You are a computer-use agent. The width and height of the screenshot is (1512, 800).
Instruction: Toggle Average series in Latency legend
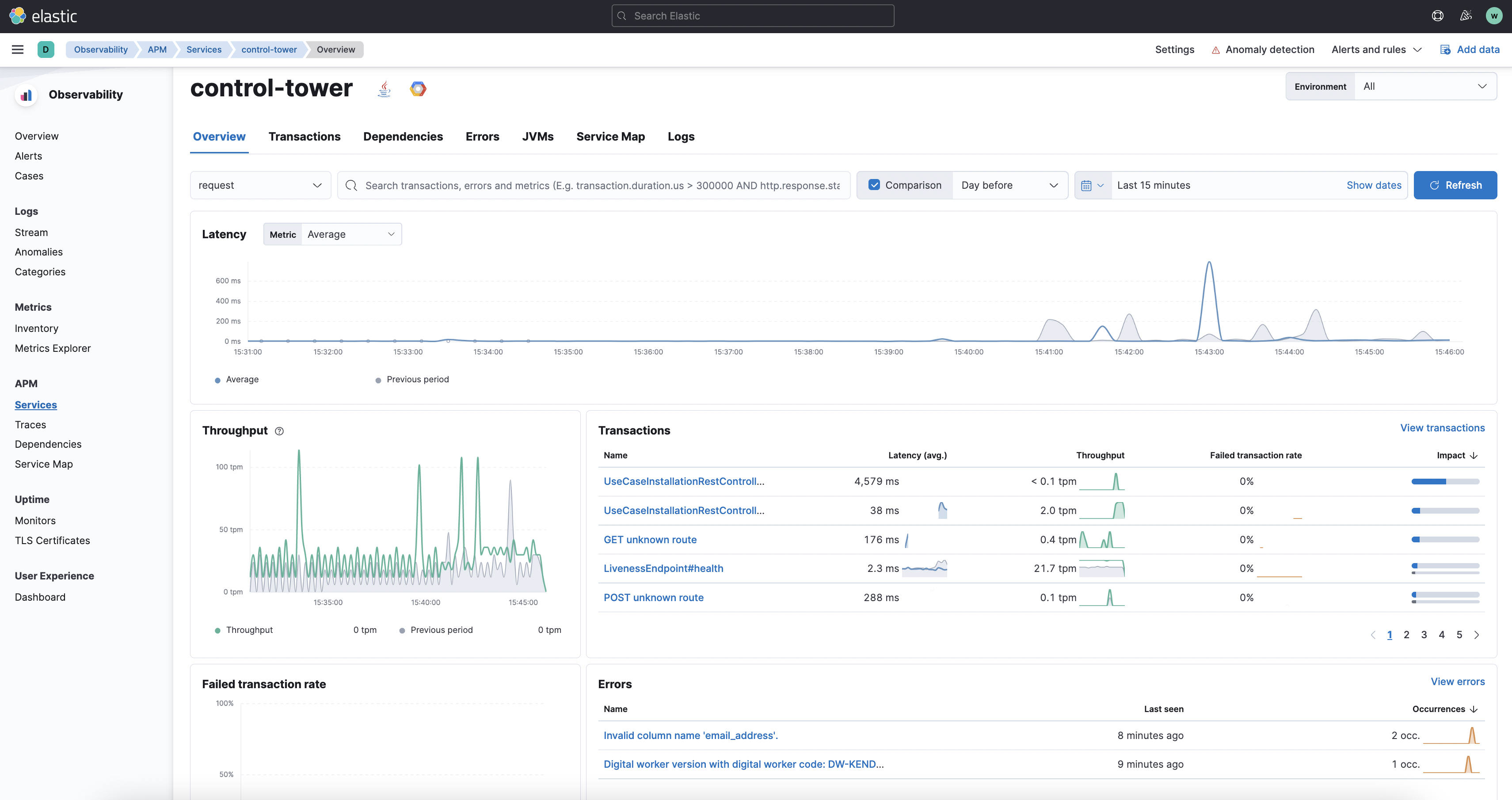point(237,380)
